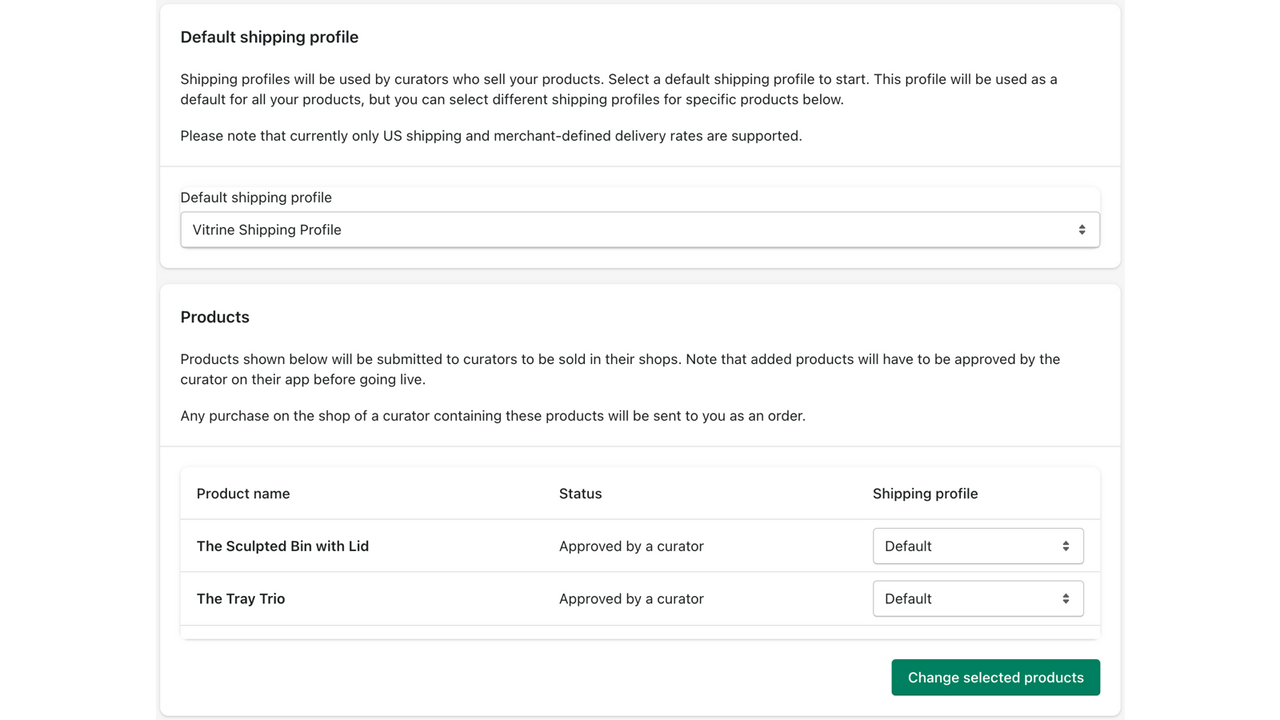Click the Products section heading
The width and height of the screenshot is (1280, 720).
pos(215,317)
